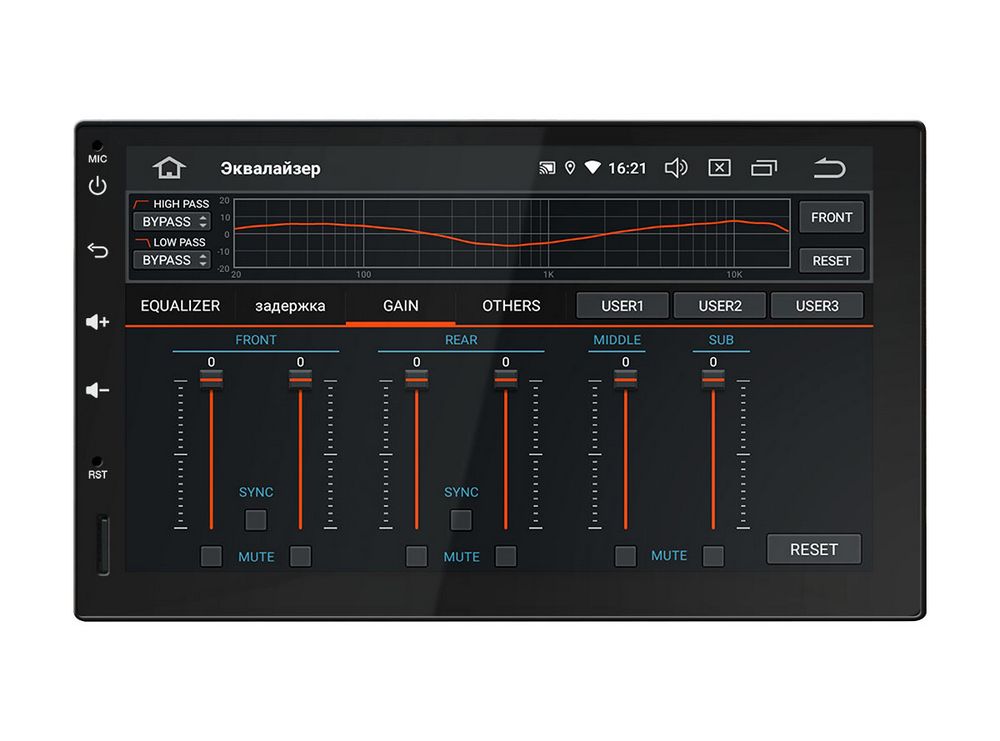
Task: Click the MIDDLE gain slider handle
Action: [626, 380]
